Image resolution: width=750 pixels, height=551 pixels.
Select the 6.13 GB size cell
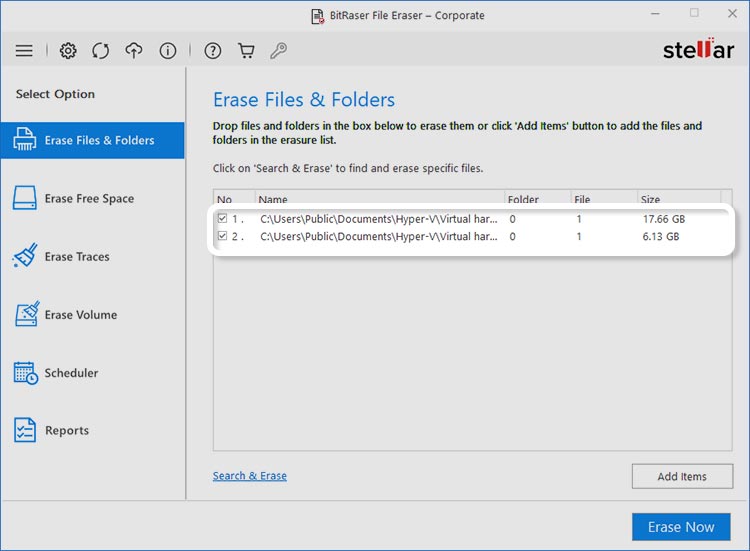pyautogui.click(x=661, y=236)
